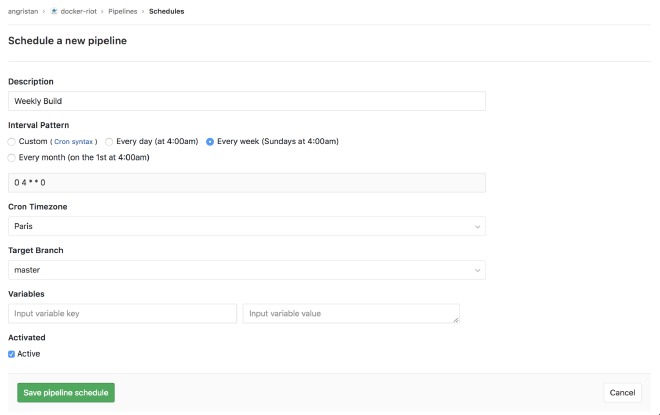The height and width of the screenshot is (415, 660).
Task: Open the Cron Timezone dropdown
Action: [246, 226]
